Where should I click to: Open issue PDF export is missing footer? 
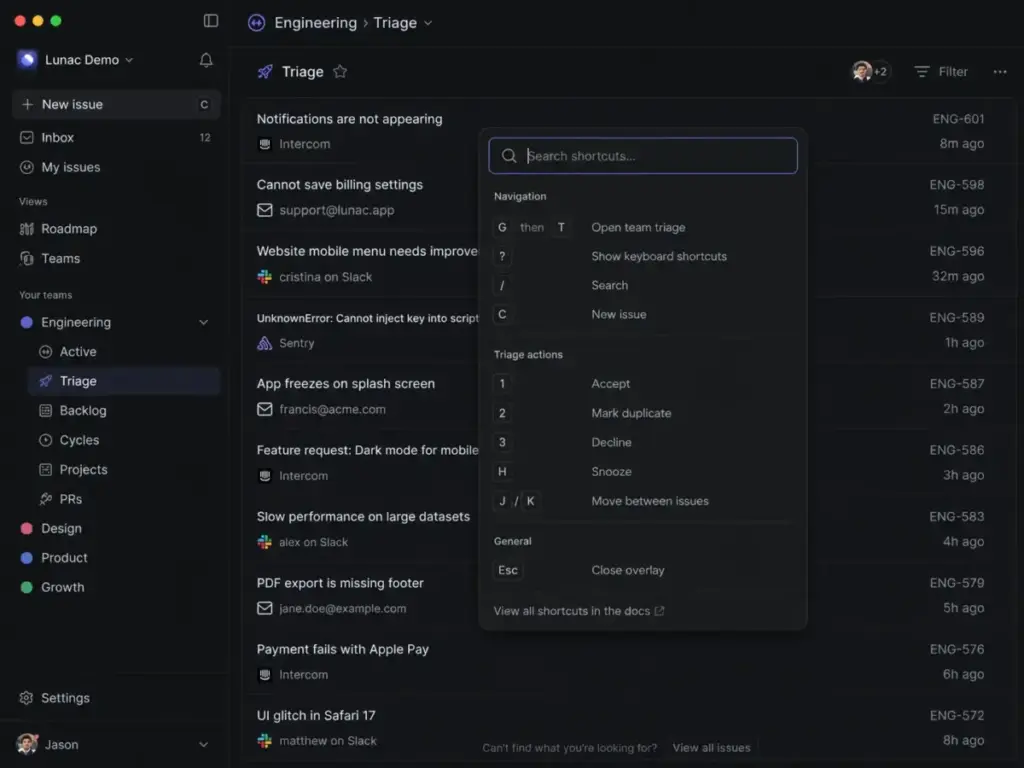coord(340,583)
